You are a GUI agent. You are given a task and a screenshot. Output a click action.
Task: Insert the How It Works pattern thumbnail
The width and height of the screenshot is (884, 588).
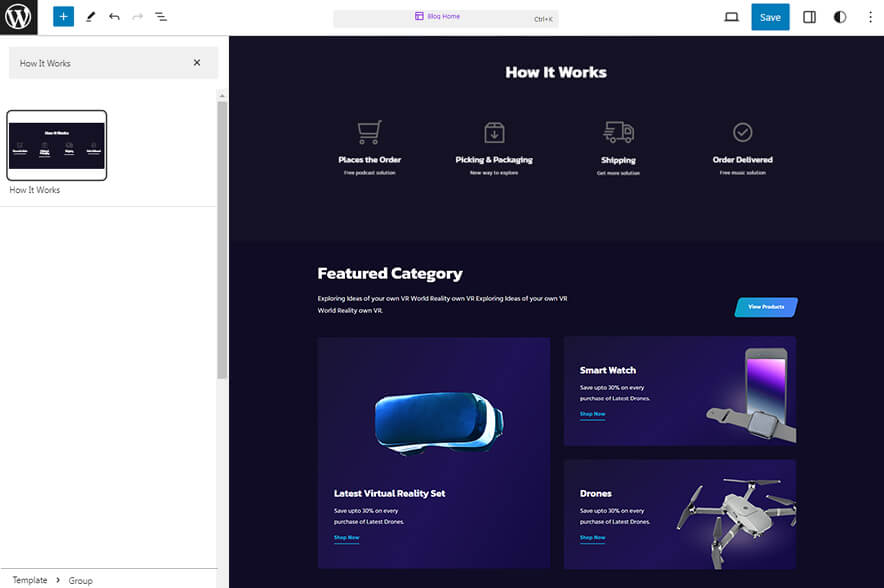[57, 145]
